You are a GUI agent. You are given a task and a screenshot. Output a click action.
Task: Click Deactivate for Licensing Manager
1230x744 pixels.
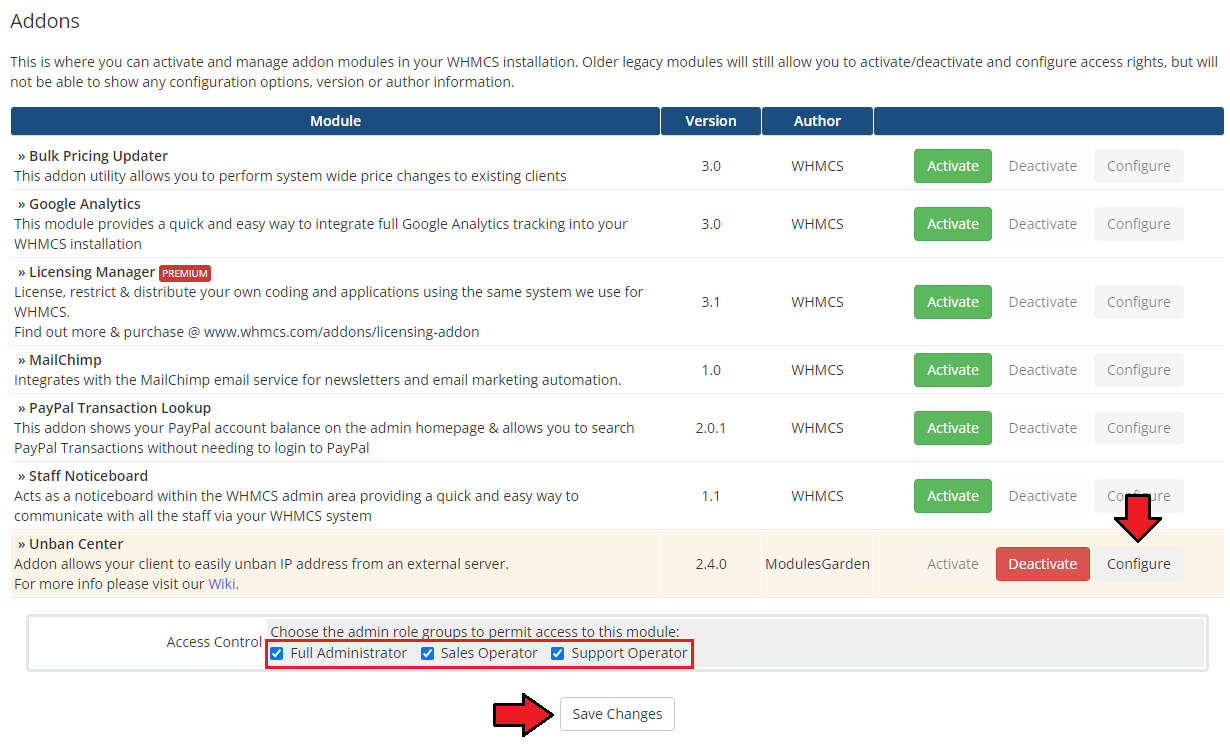[1042, 302]
